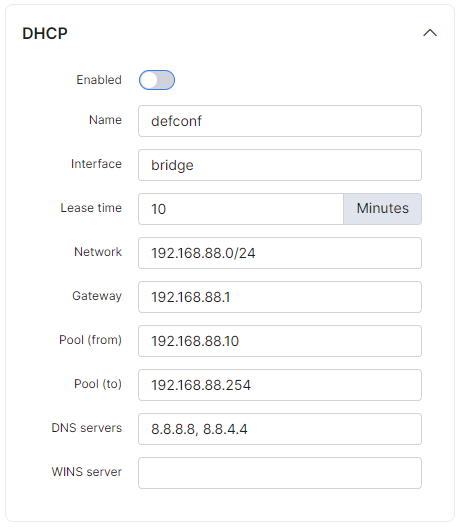Click the empty WINS server field
This screenshot has width=467, height=530.
pyautogui.click(x=280, y=473)
